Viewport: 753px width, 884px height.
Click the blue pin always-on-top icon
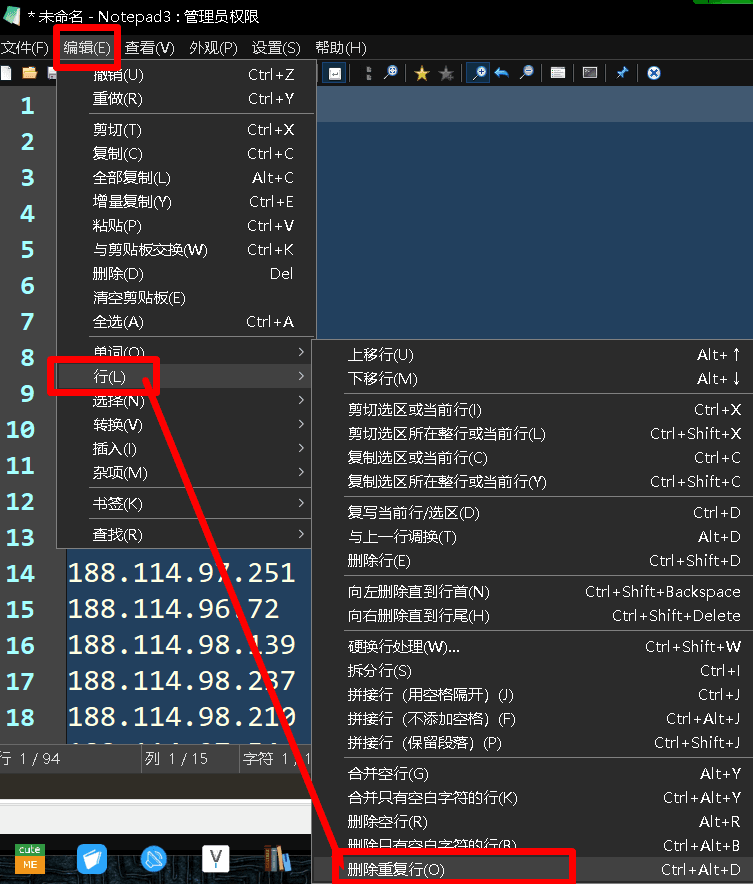click(621, 73)
